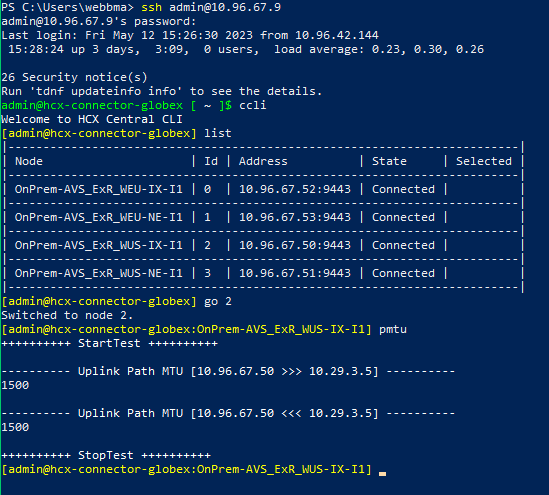The image size is (549, 495).
Task: Click the Address column header
Action: 263,161
